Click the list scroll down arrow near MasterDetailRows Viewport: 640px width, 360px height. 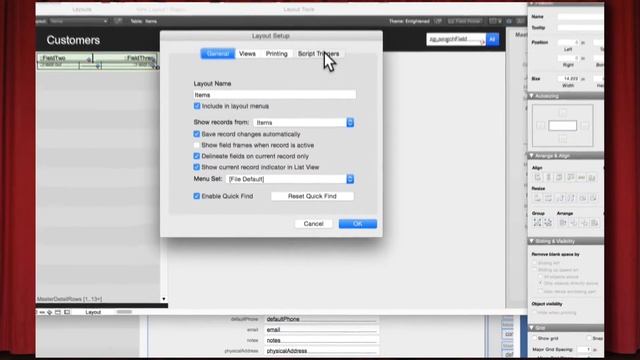click(x=164, y=299)
